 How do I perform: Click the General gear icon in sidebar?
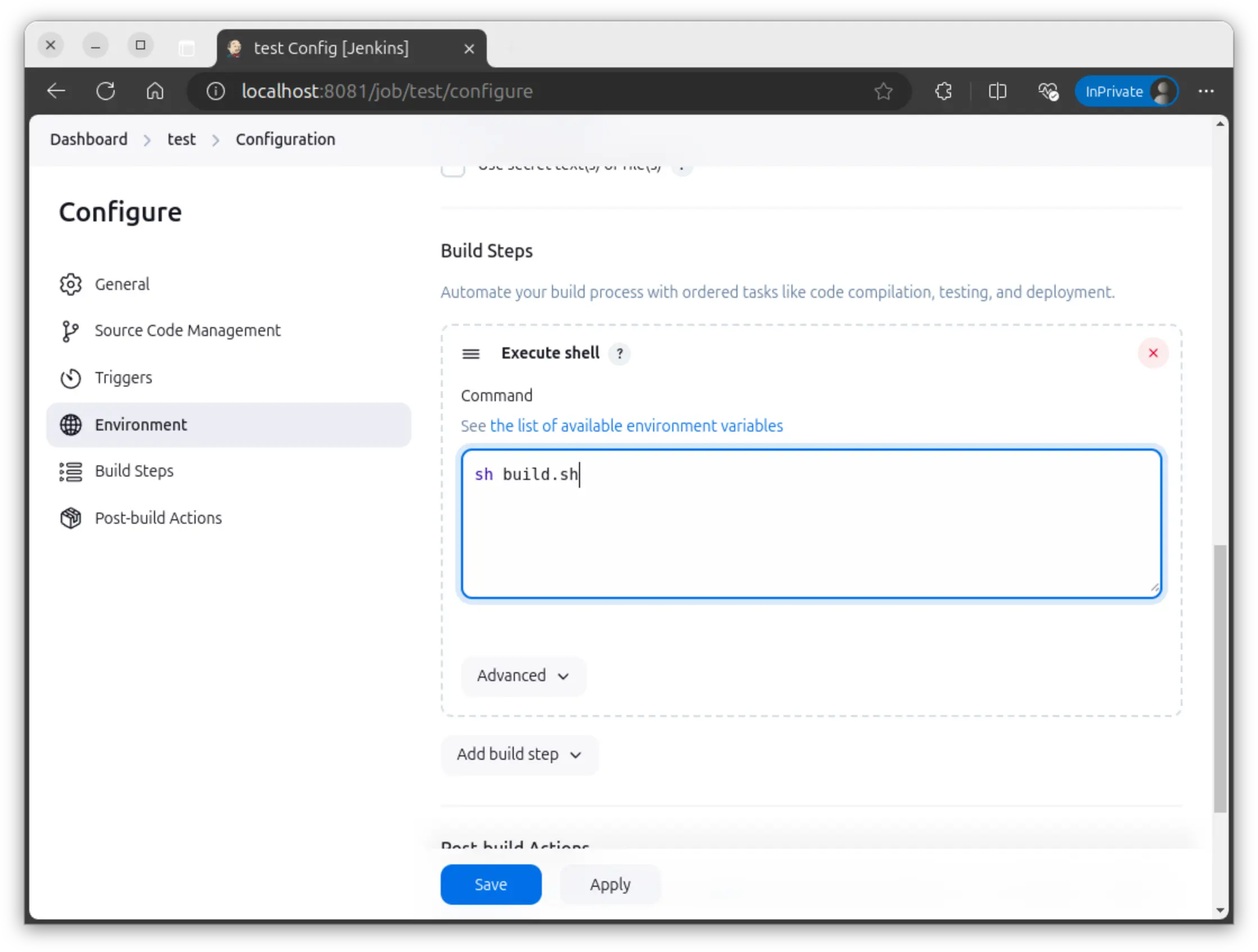tap(70, 284)
